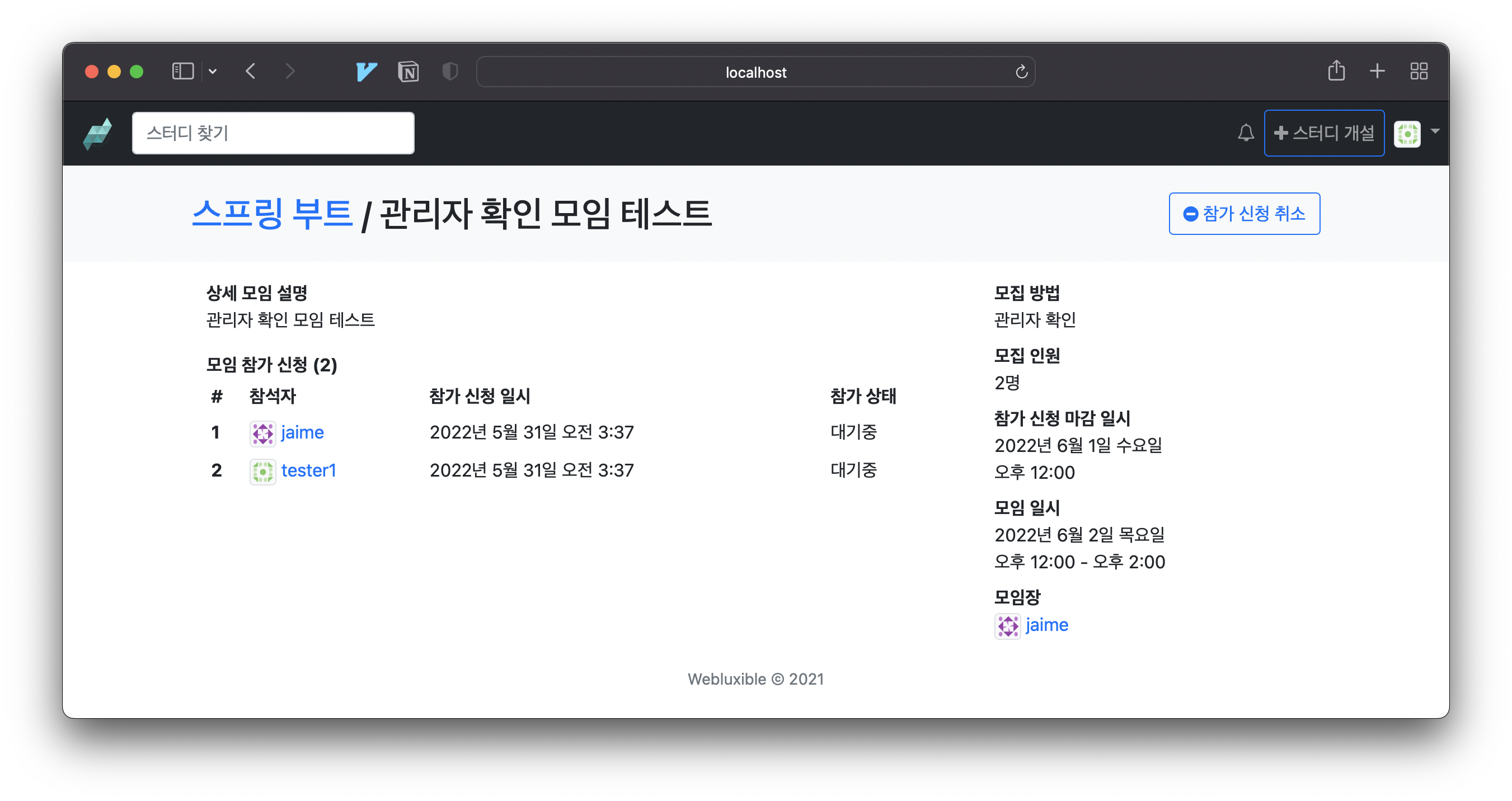Open the notifications bell icon
The height and width of the screenshot is (801, 1512).
pyautogui.click(x=1246, y=133)
